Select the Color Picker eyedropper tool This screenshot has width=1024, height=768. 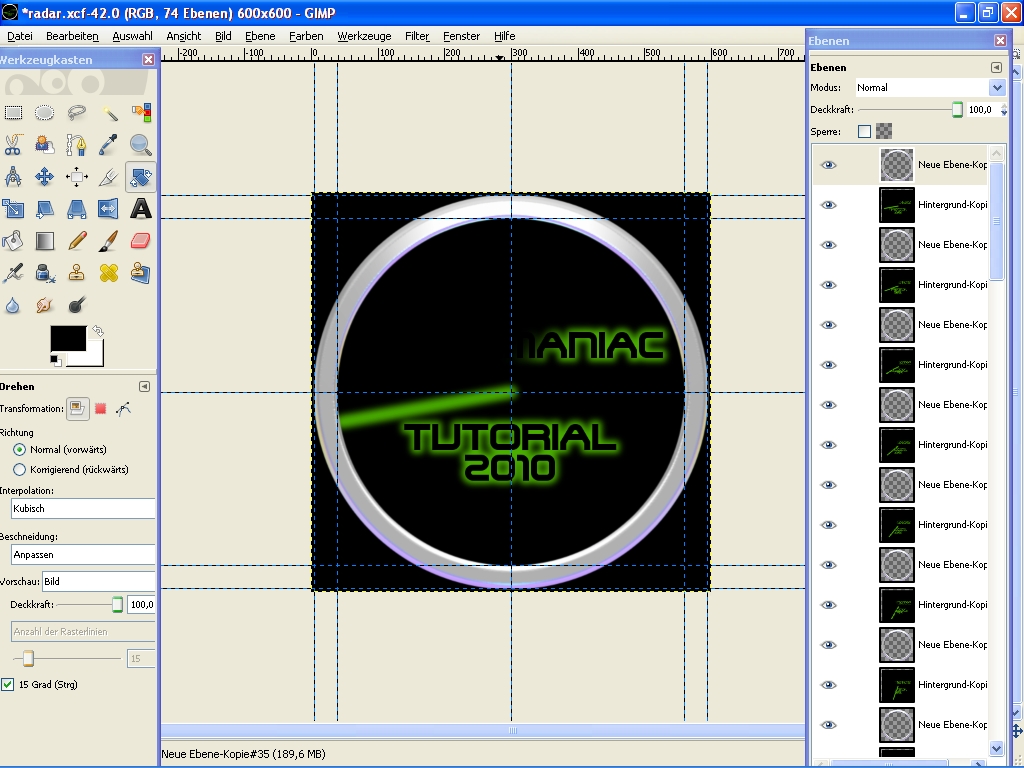click(108, 145)
